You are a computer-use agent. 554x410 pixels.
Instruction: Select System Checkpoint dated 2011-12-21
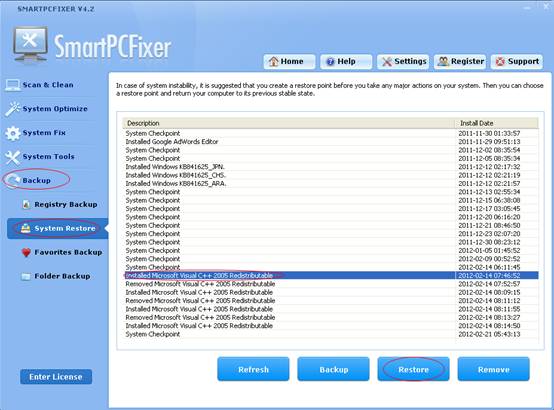tap(331, 226)
